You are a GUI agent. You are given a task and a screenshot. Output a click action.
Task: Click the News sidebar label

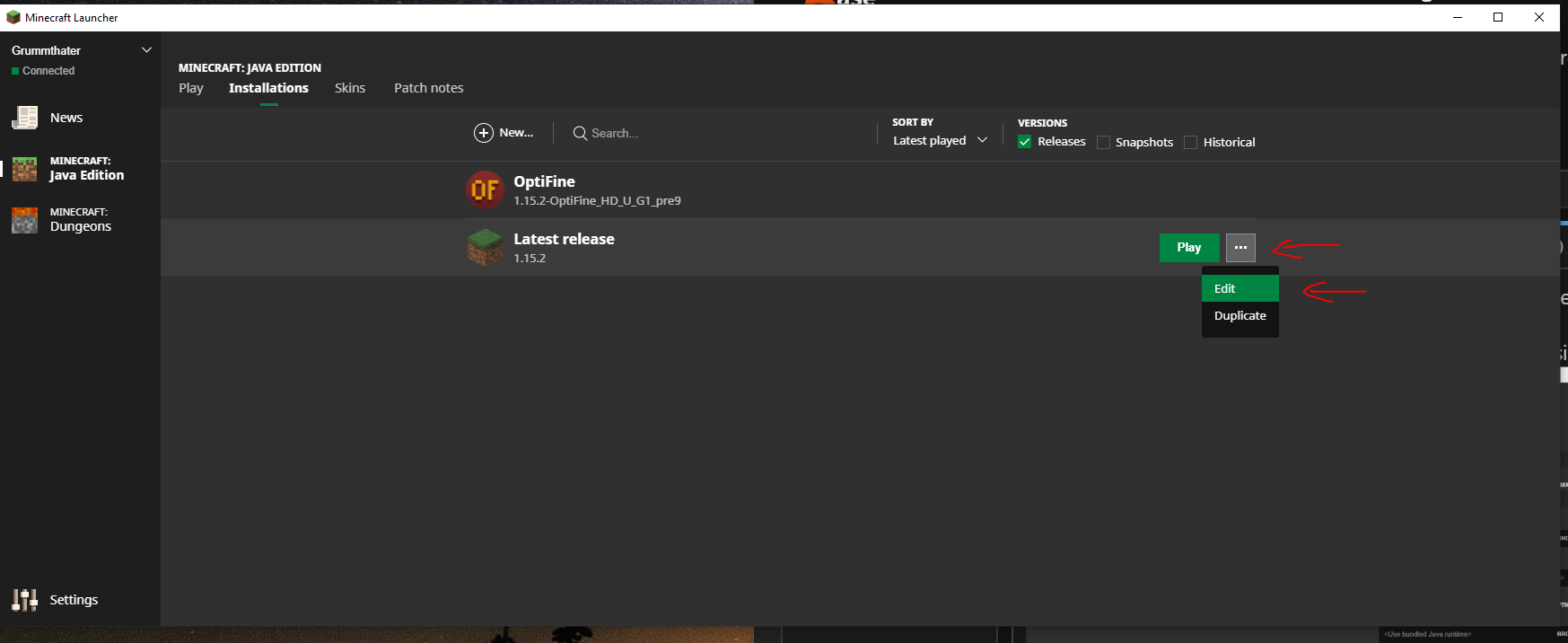[x=66, y=118]
